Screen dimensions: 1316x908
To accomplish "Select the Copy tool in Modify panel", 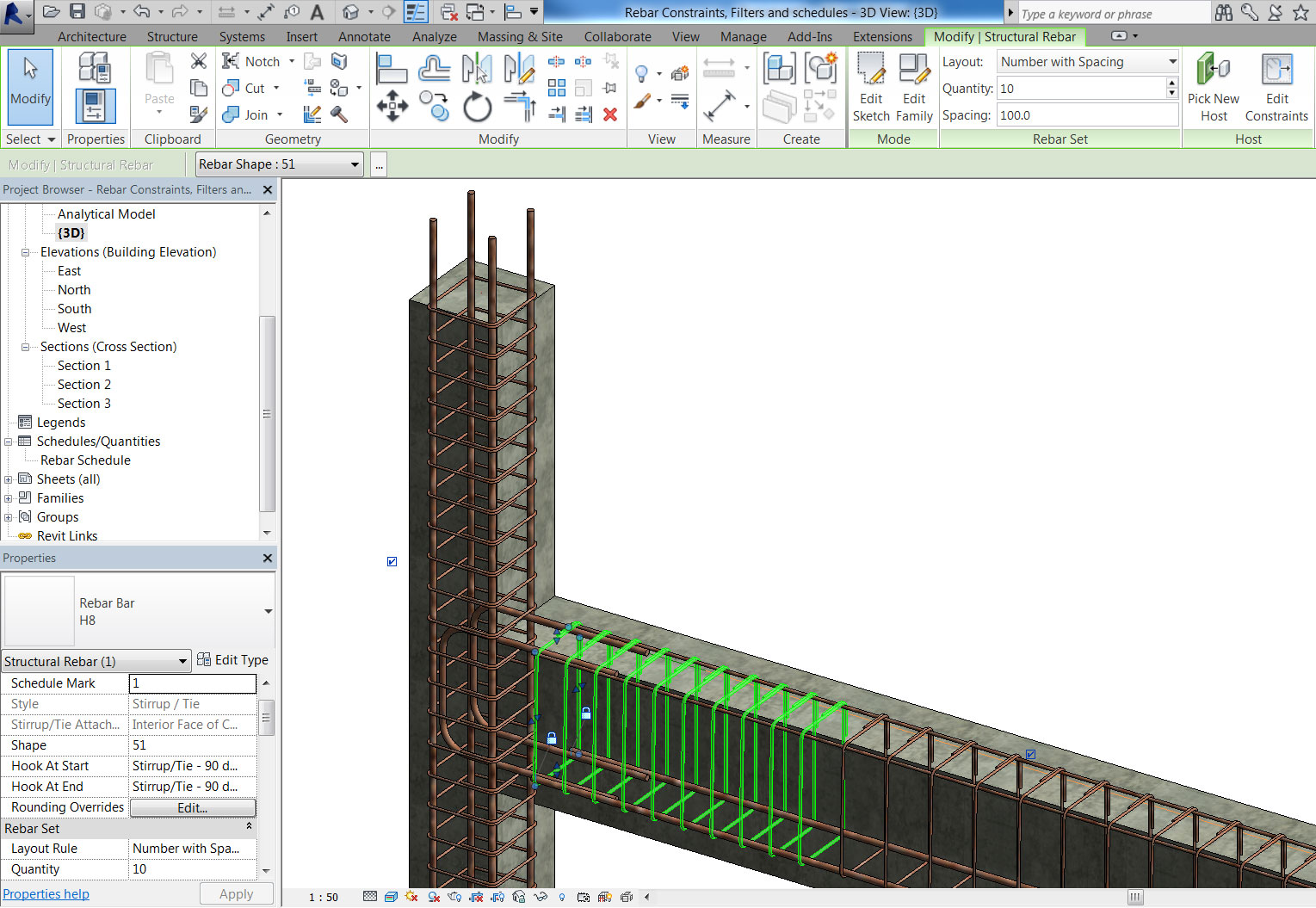I will (433, 105).
